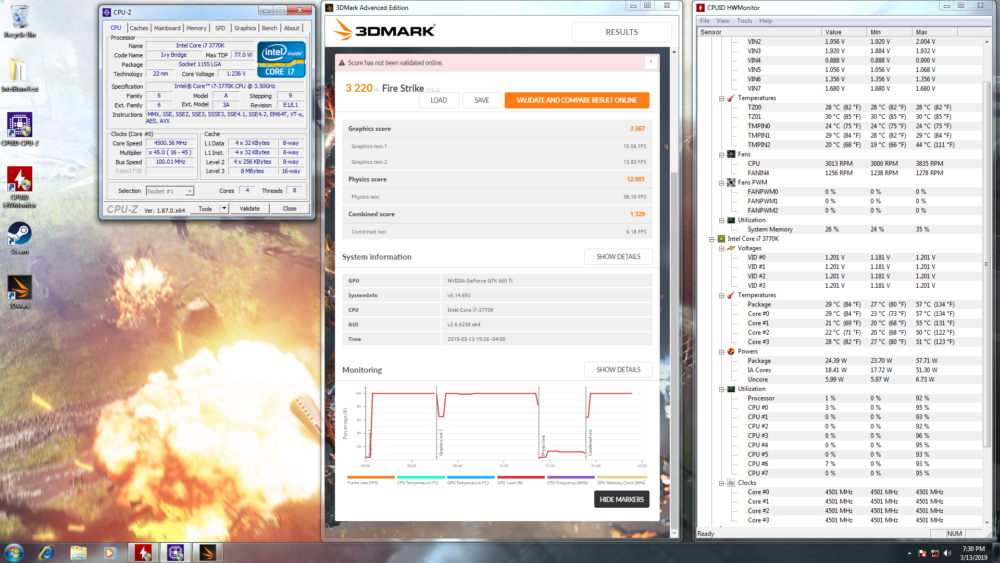Switch to CPU-Z via its taskbar icon
The width and height of the screenshot is (1000, 563).
tap(175, 552)
